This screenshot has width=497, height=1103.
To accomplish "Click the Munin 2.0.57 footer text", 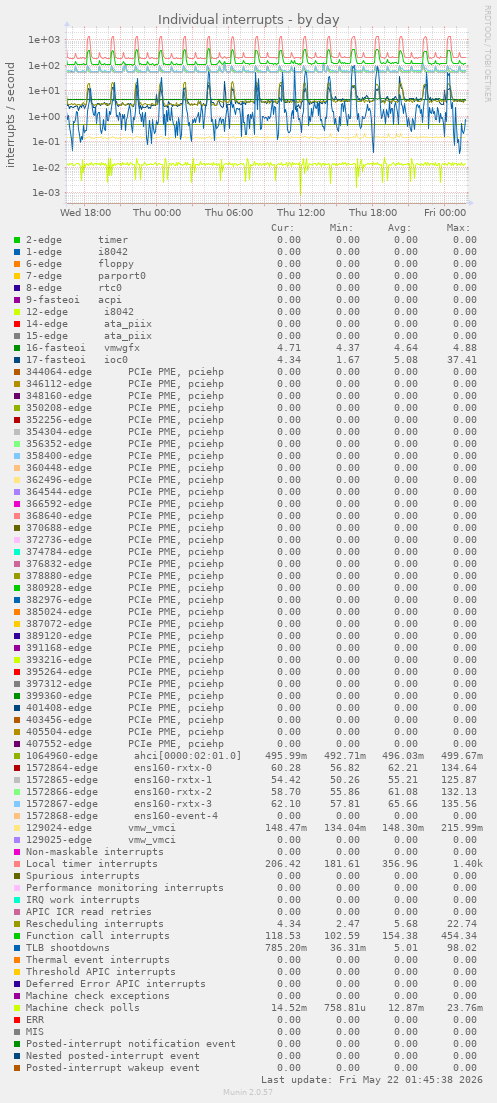I will (248, 1092).
